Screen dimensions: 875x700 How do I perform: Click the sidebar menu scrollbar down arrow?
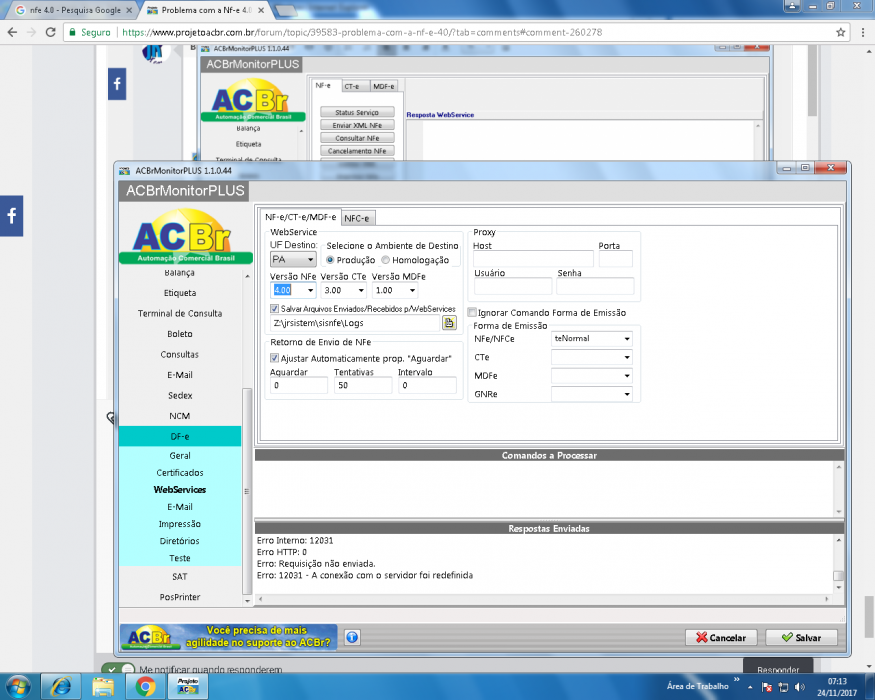click(x=247, y=601)
